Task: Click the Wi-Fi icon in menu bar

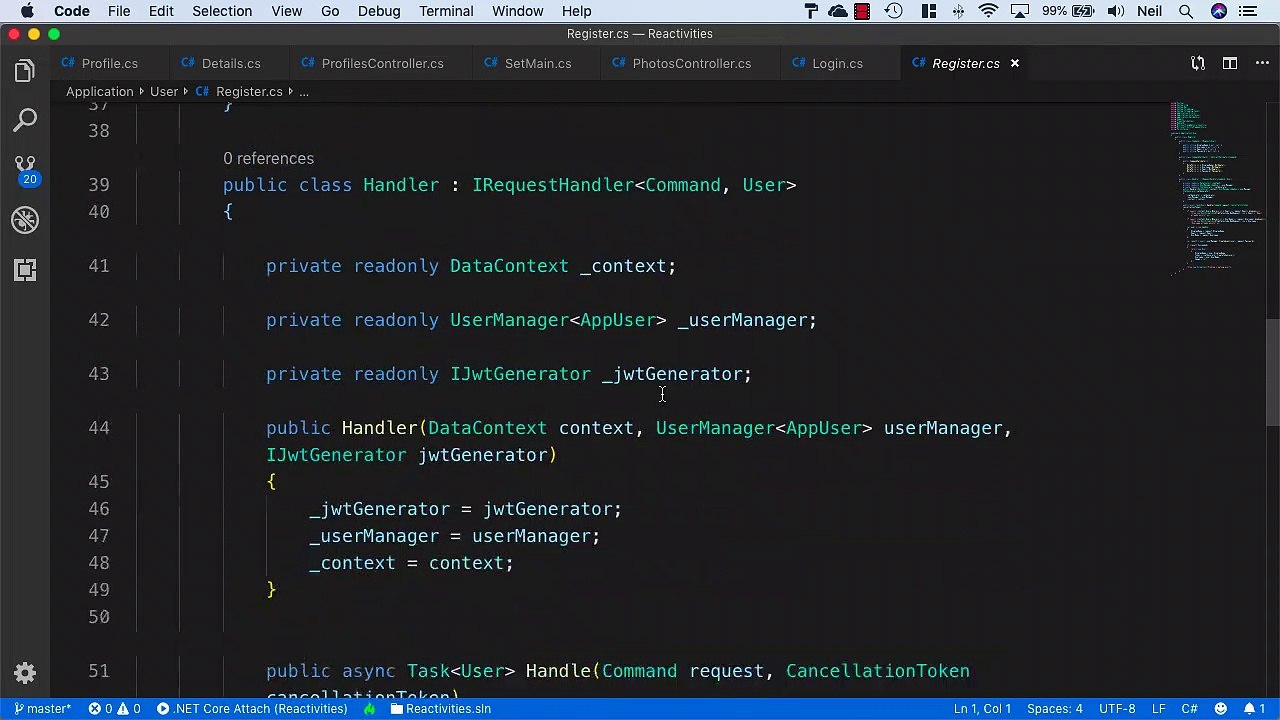Action: tap(988, 11)
